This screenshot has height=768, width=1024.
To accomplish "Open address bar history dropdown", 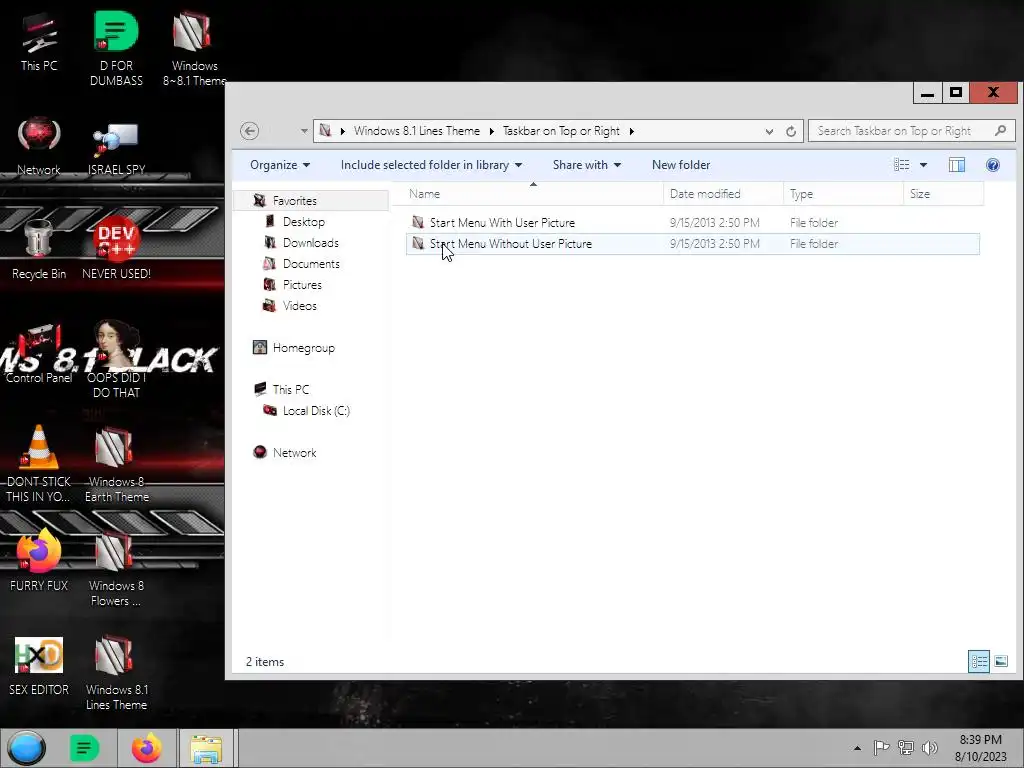I will [769, 131].
